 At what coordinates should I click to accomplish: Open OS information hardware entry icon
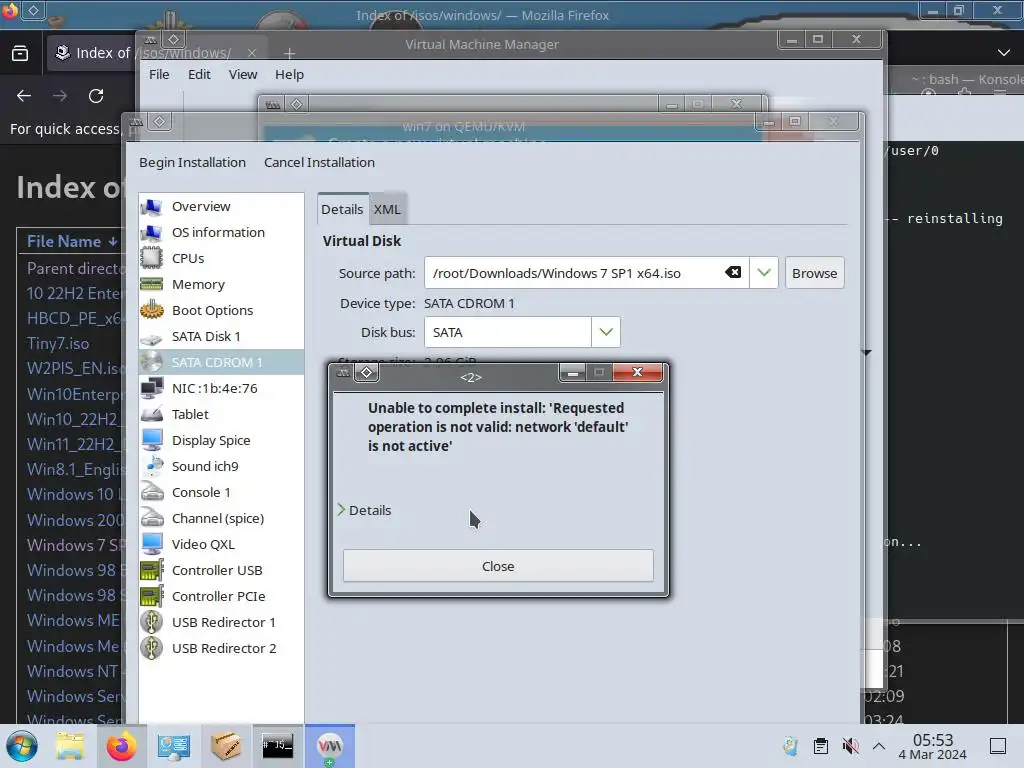coord(152,232)
